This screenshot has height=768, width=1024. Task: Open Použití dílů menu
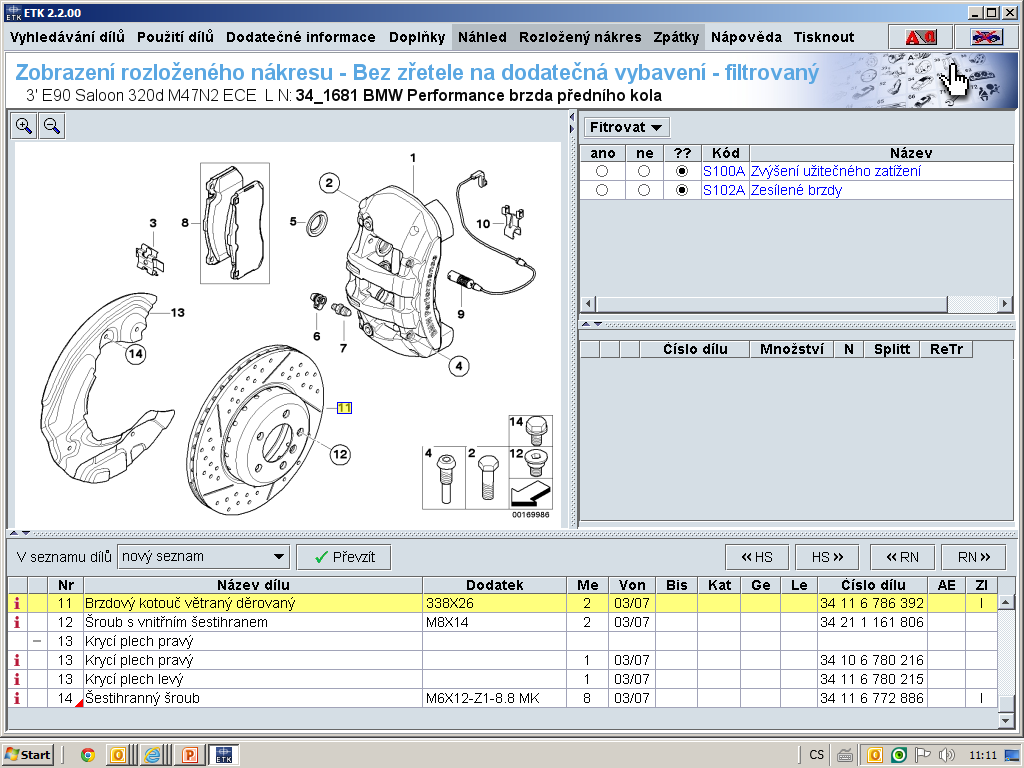[x=175, y=37]
